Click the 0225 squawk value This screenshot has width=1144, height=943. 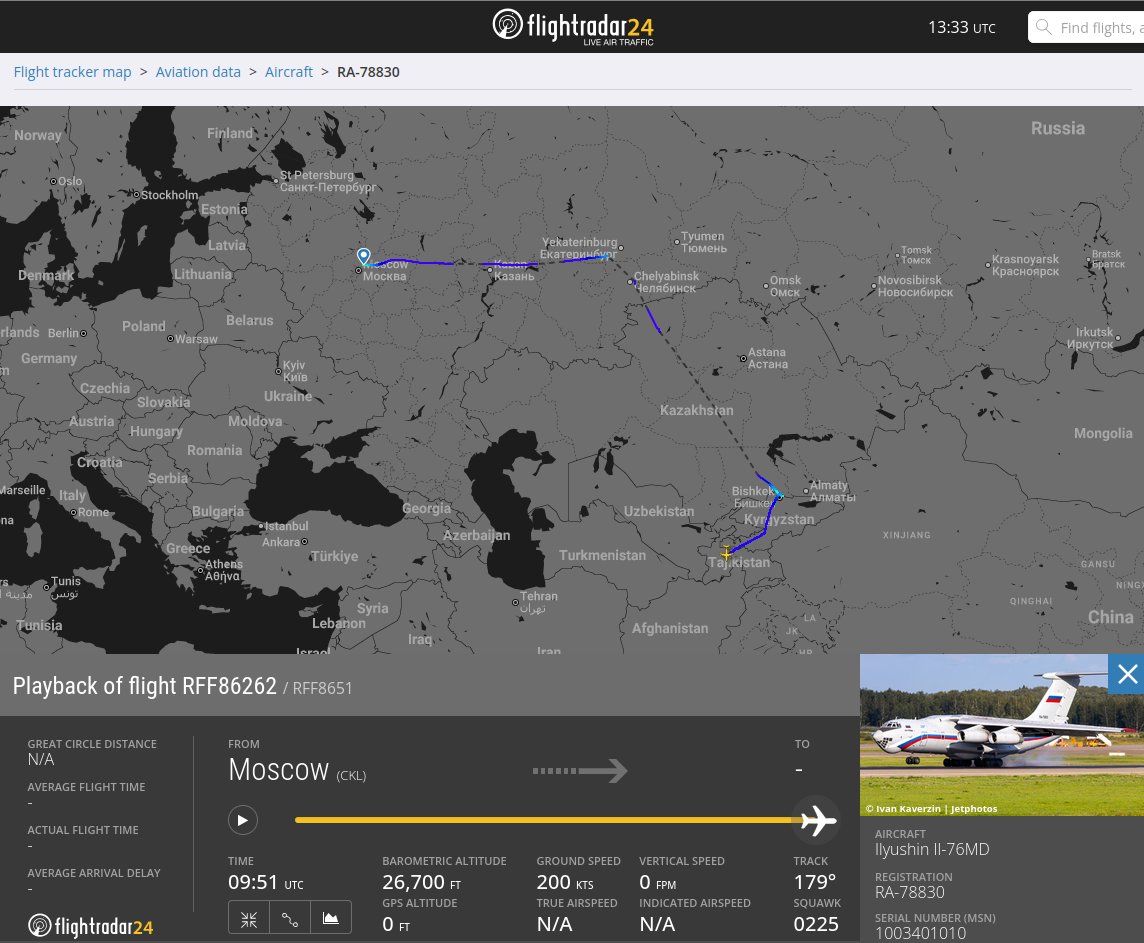(x=816, y=924)
